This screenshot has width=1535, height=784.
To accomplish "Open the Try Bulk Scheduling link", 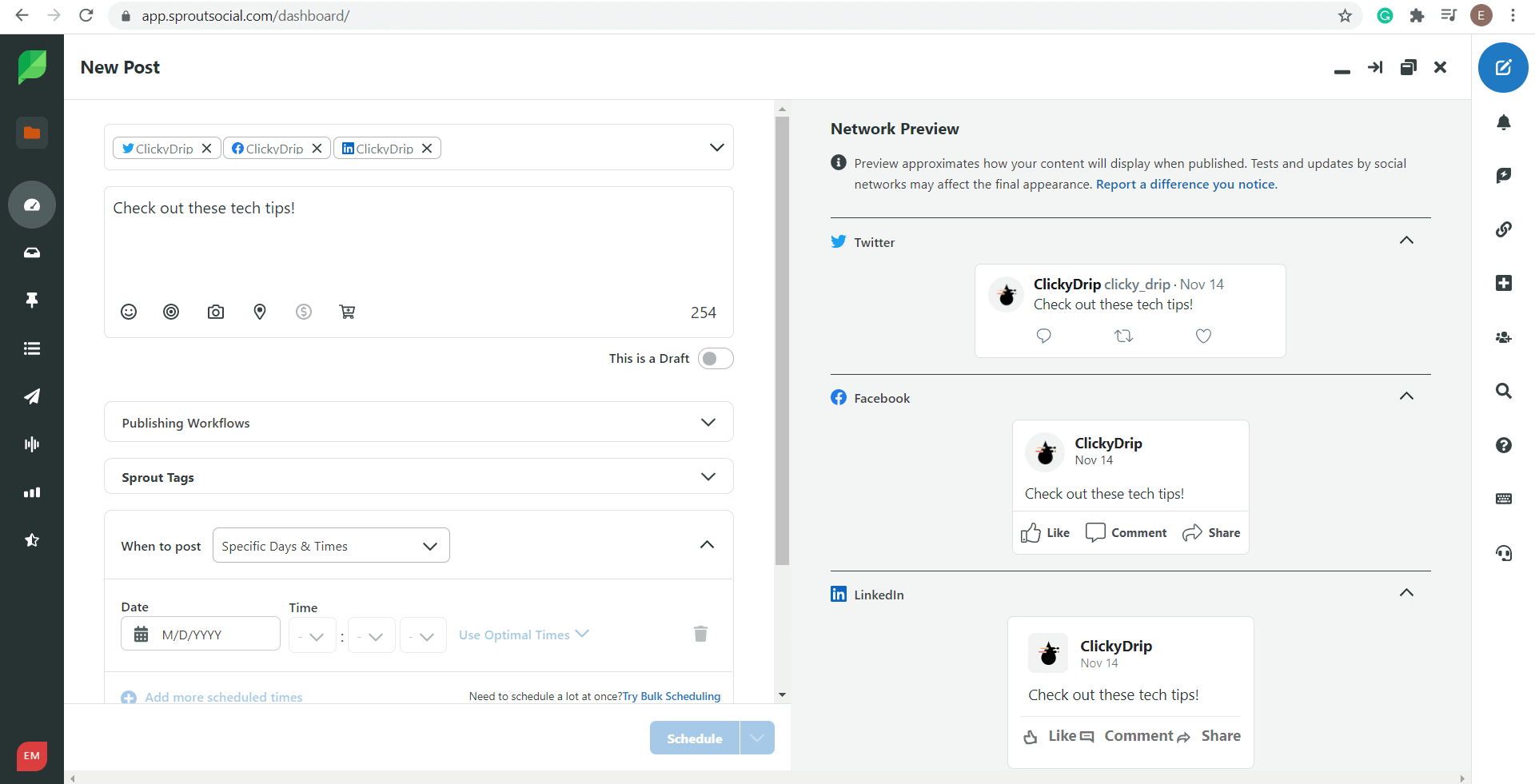I will pyautogui.click(x=672, y=696).
